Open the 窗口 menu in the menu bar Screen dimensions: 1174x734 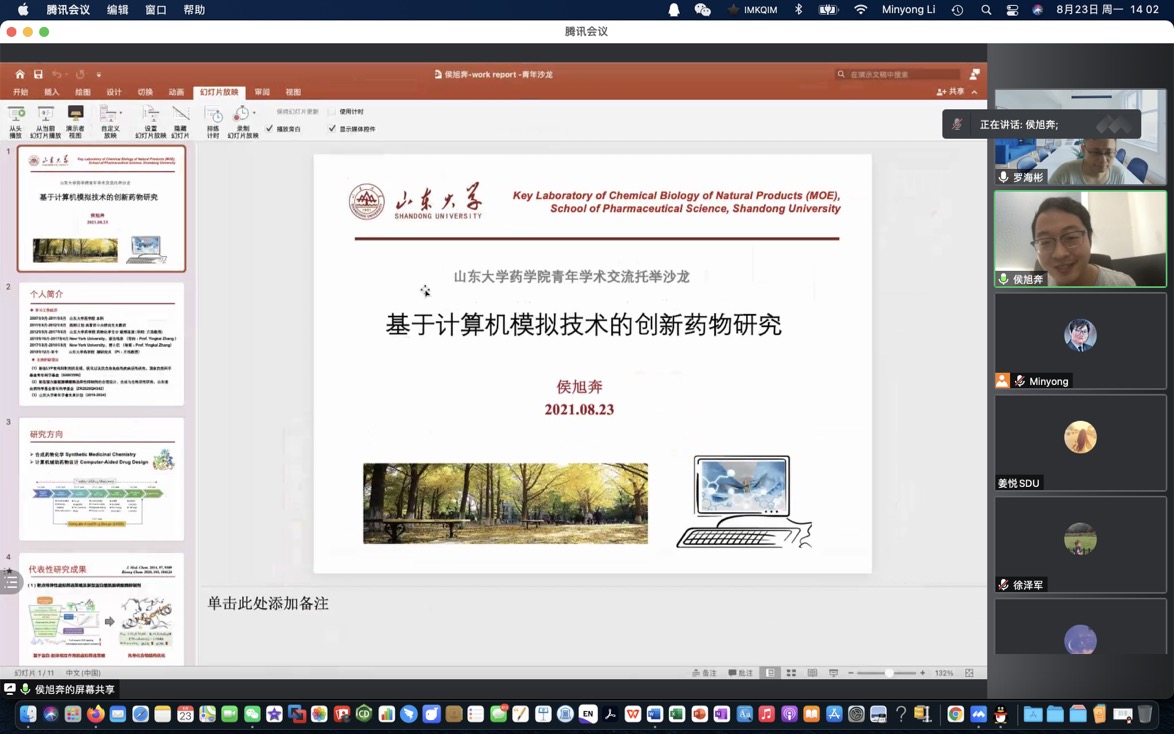[156, 10]
